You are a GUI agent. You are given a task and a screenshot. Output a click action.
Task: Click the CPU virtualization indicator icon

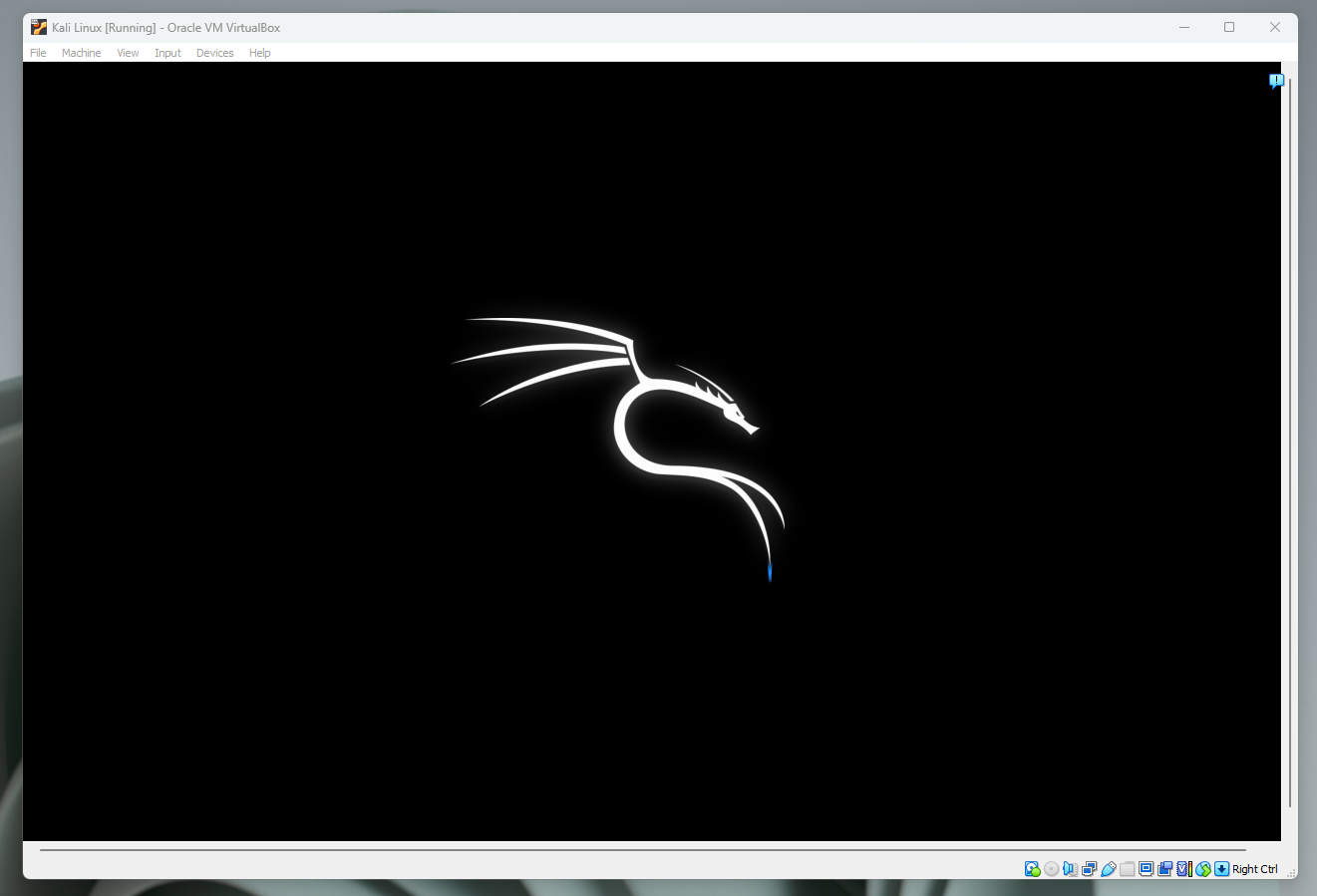(1184, 869)
